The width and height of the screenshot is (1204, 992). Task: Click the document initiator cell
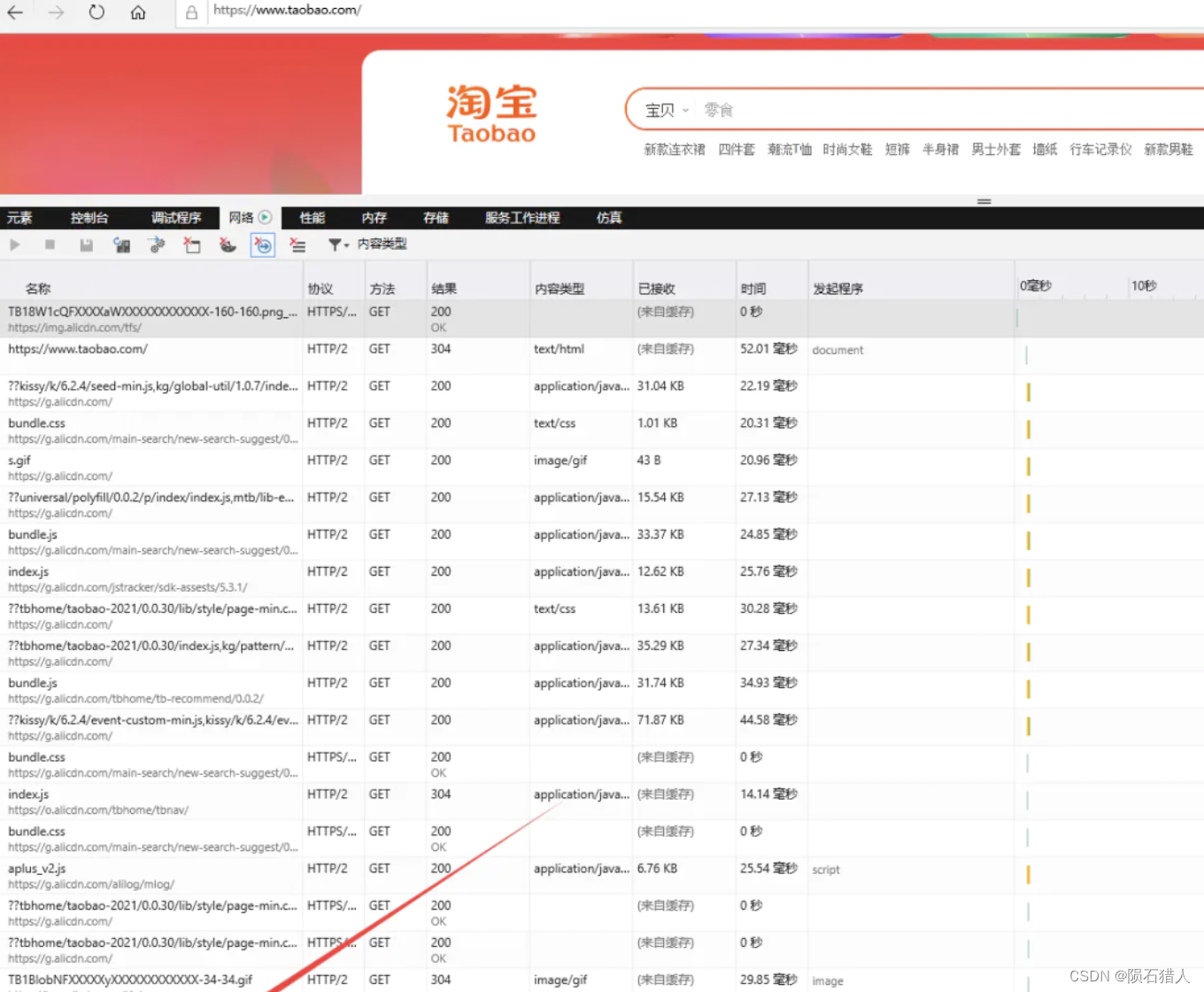click(837, 350)
